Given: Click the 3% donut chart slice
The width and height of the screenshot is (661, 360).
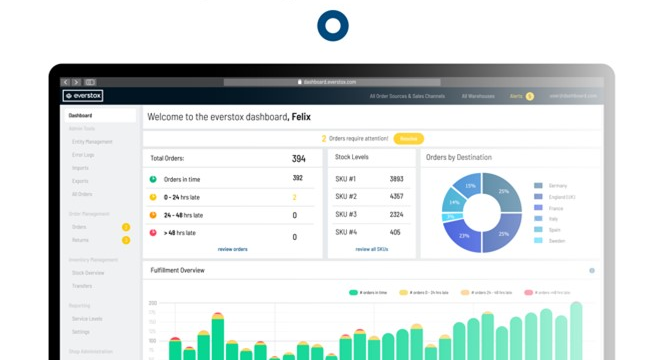Looking at the screenshot, I should pos(452,217).
